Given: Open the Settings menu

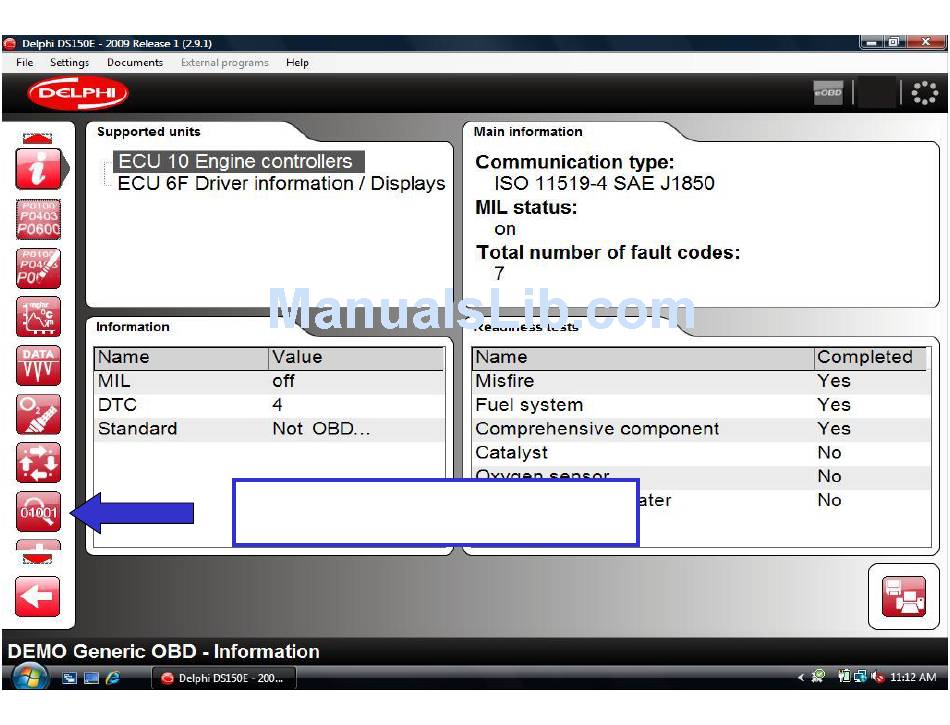Looking at the screenshot, I should tap(69, 62).
